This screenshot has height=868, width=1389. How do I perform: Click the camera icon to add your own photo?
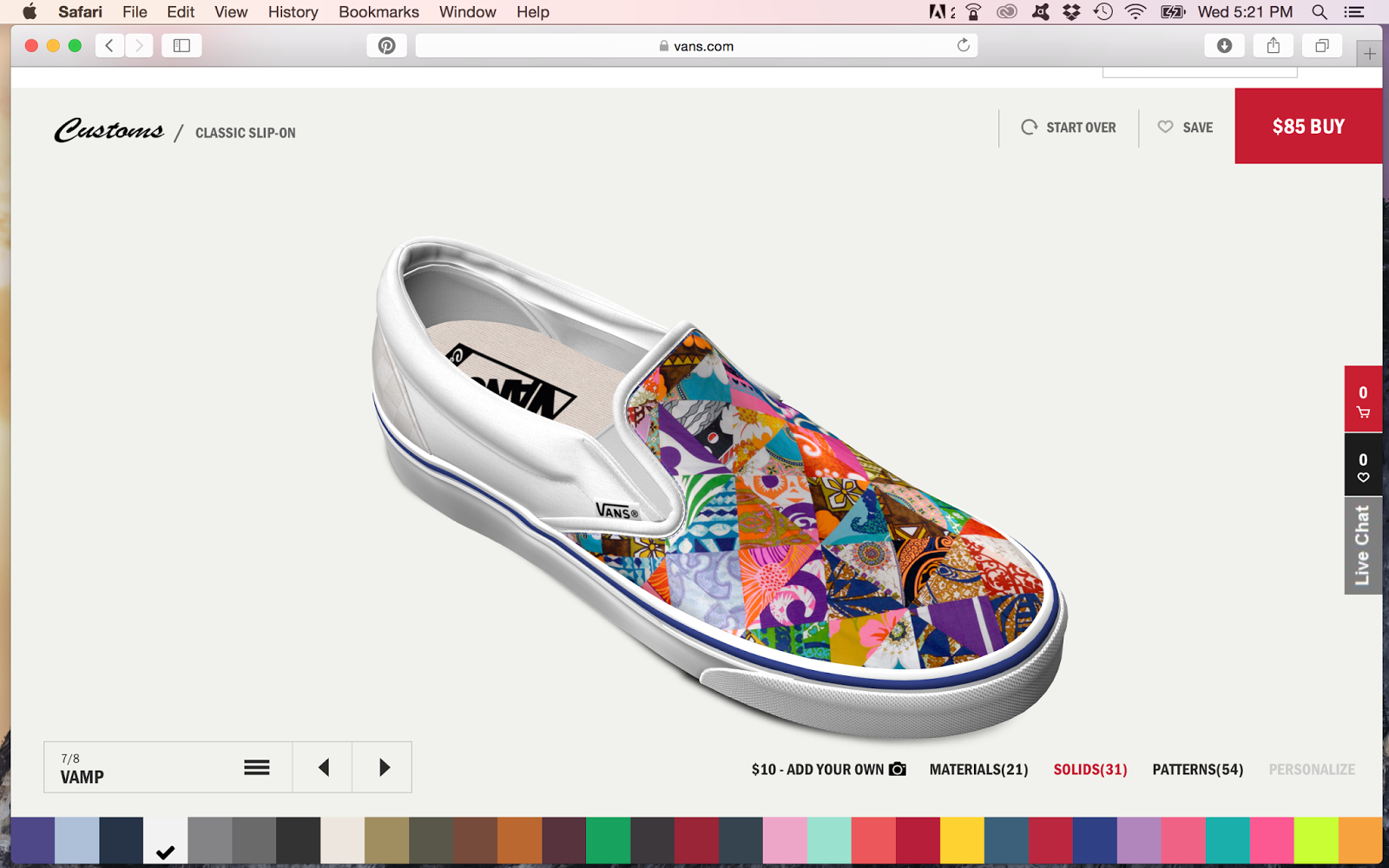click(x=898, y=769)
